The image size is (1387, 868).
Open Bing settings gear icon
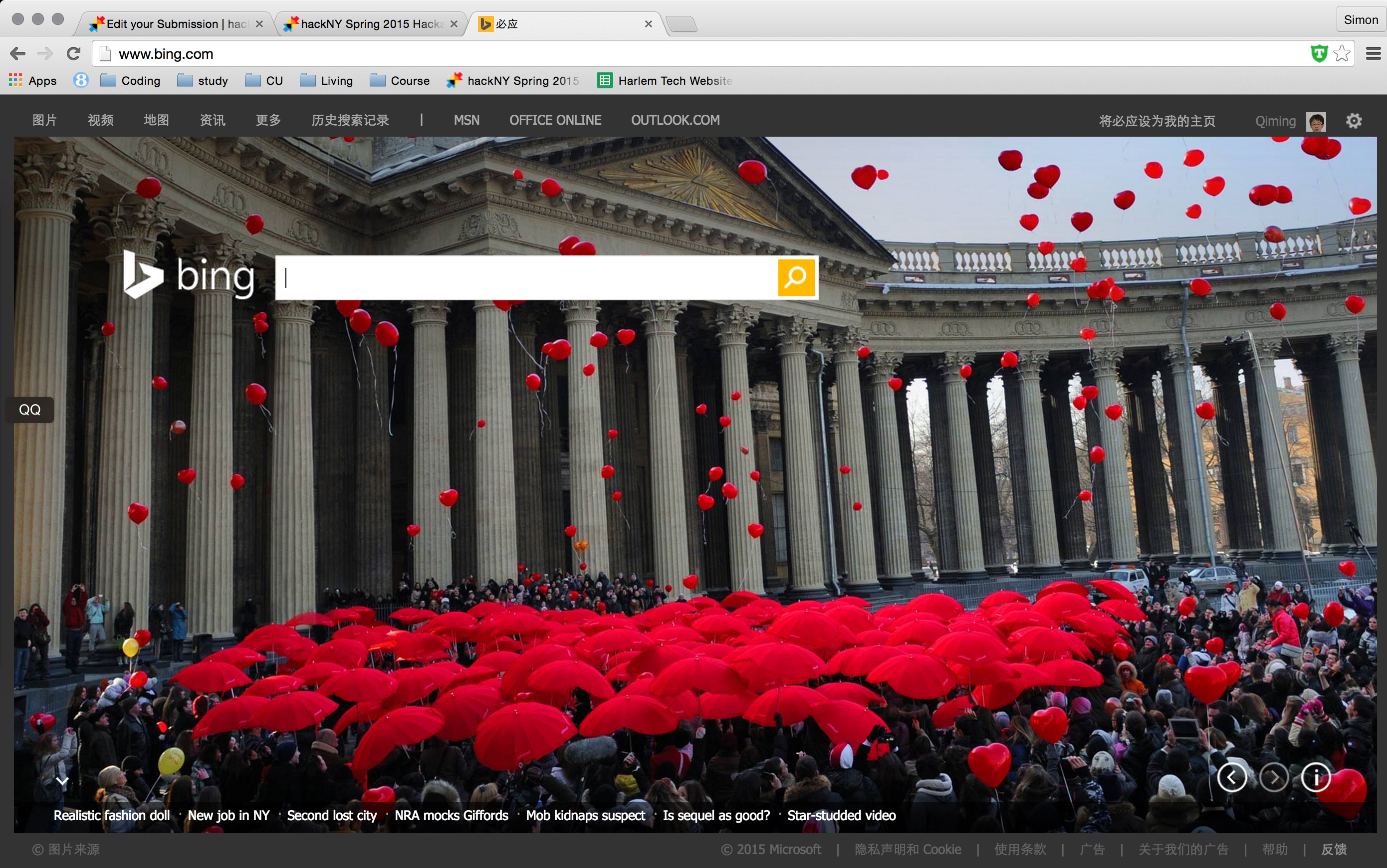point(1354,121)
